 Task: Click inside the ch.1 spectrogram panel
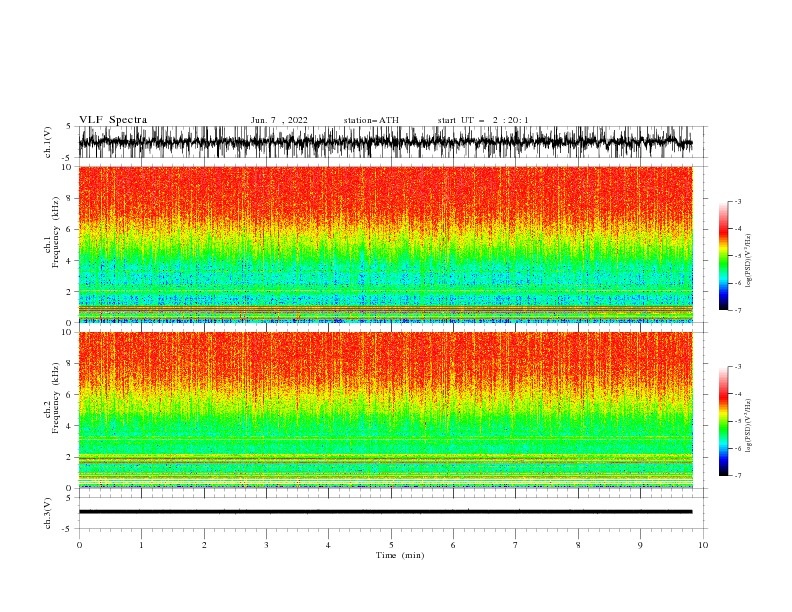click(x=385, y=244)
